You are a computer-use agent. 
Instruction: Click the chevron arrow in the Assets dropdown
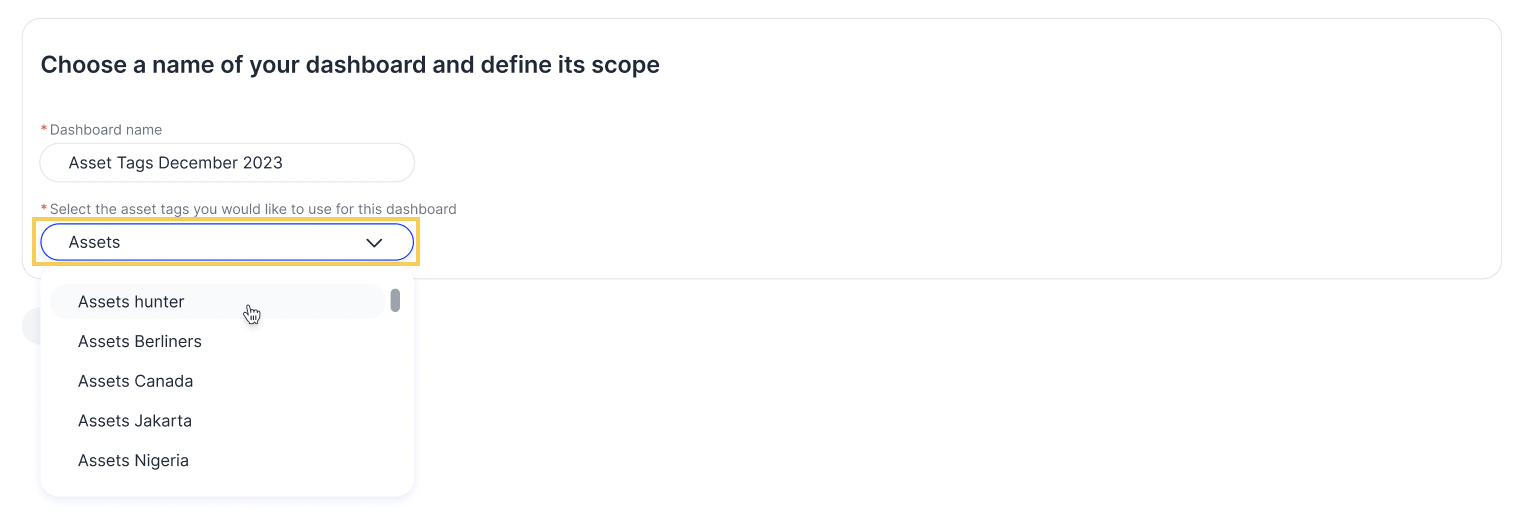374,243
